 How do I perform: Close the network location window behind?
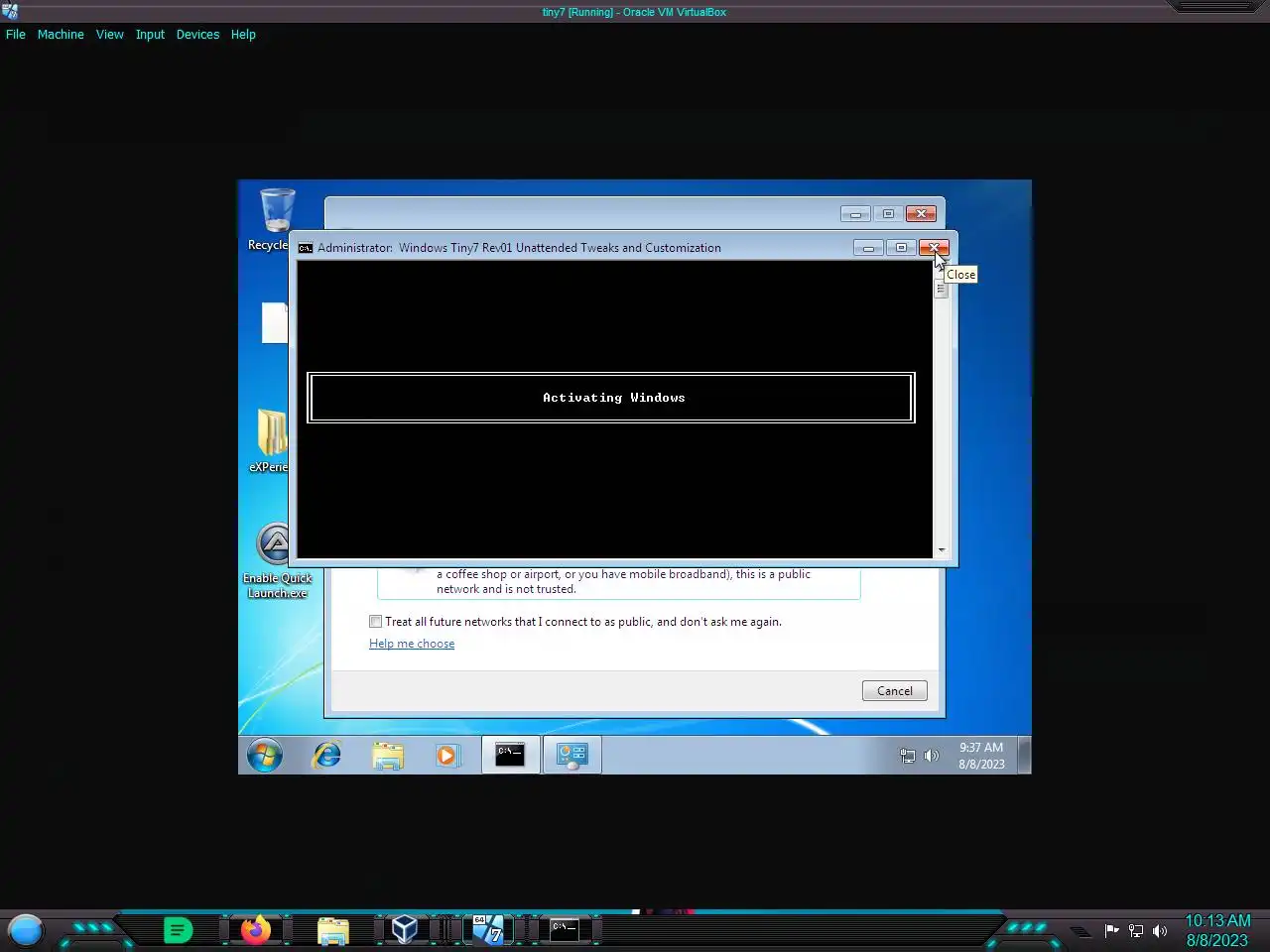pos(921,214)
